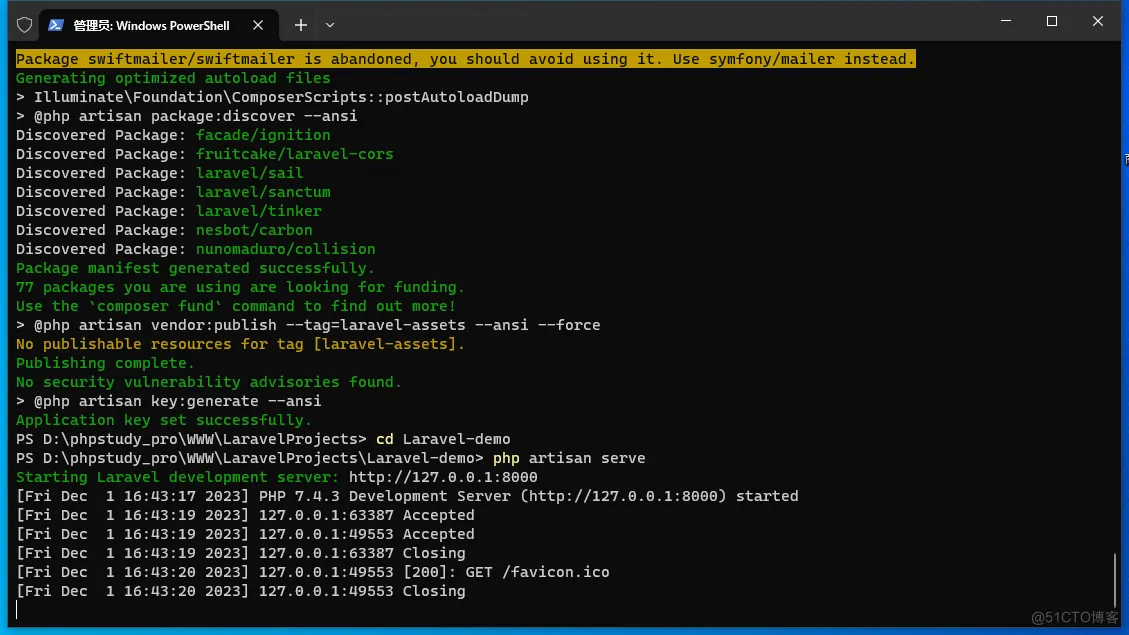Click 'No security vulnerability advisories found.' line

coord(209,382)
